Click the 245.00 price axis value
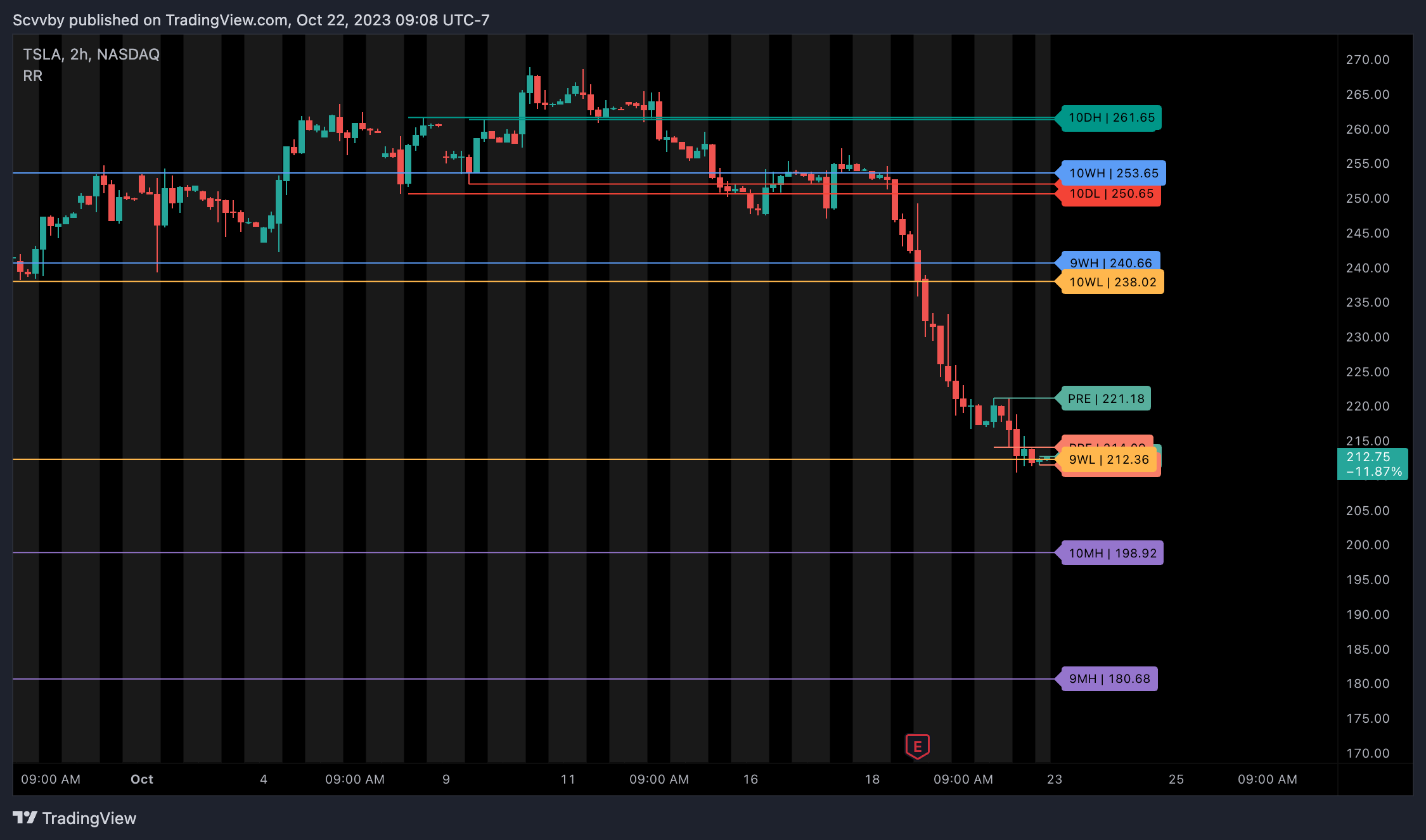The width and height of the screenshot is (1426, 840). click(1368, 233)
